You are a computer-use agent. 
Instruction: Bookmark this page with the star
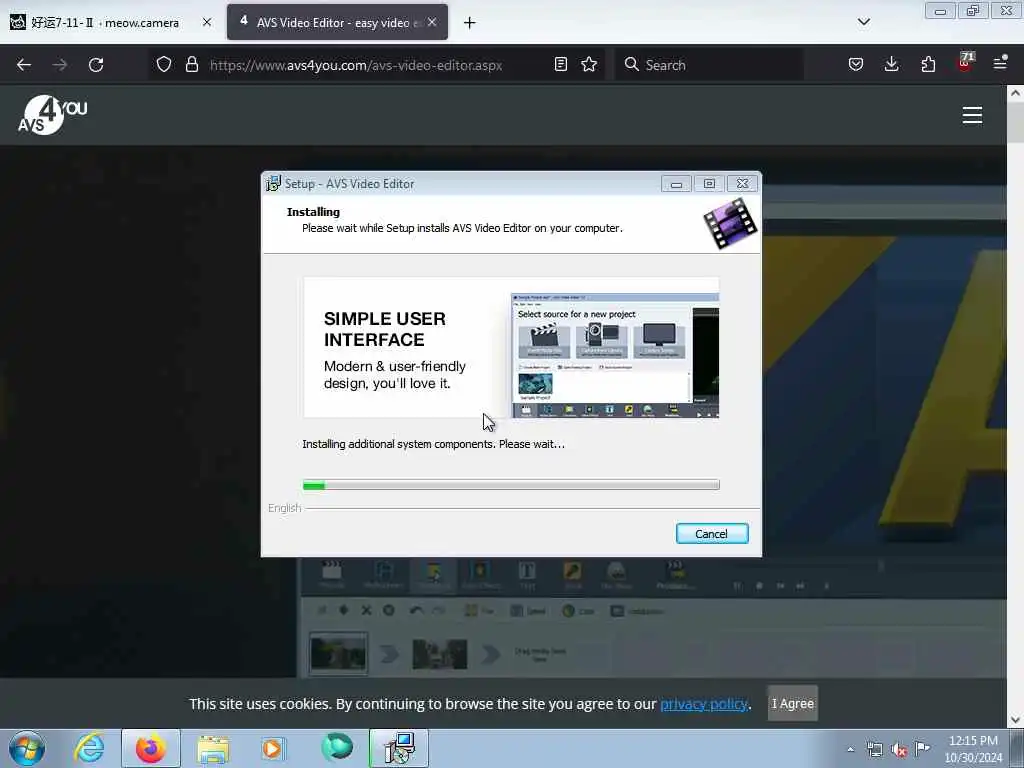click(x=589, y=65)
